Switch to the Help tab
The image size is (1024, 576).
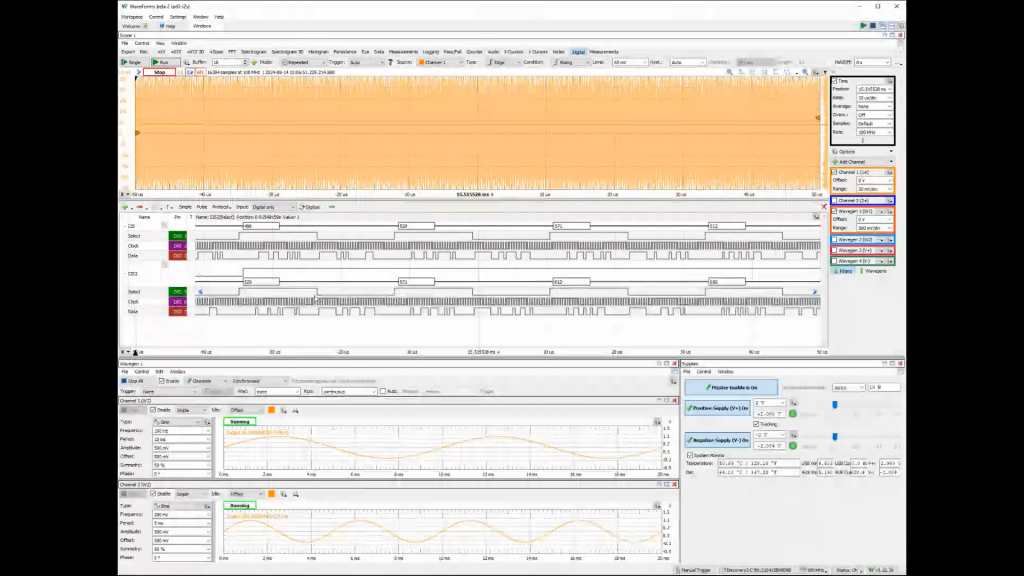[x=168, y=26]
